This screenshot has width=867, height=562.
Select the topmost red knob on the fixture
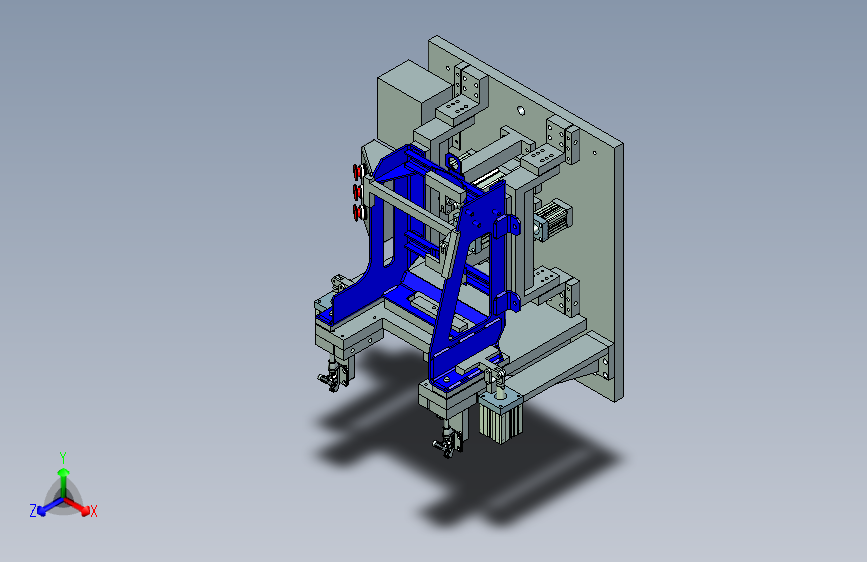[x=357, y=171]
